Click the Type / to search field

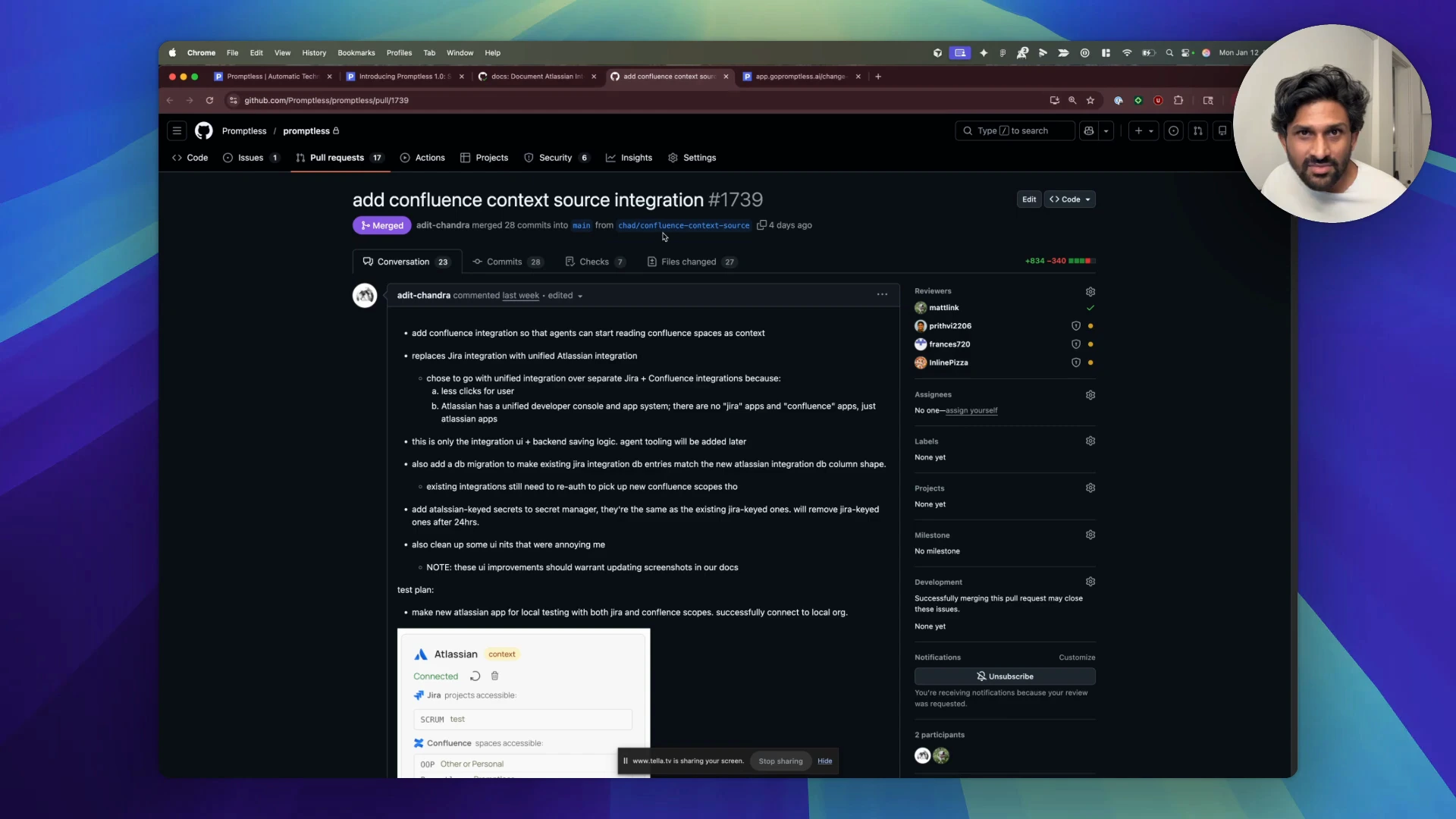pos(1014,130)
